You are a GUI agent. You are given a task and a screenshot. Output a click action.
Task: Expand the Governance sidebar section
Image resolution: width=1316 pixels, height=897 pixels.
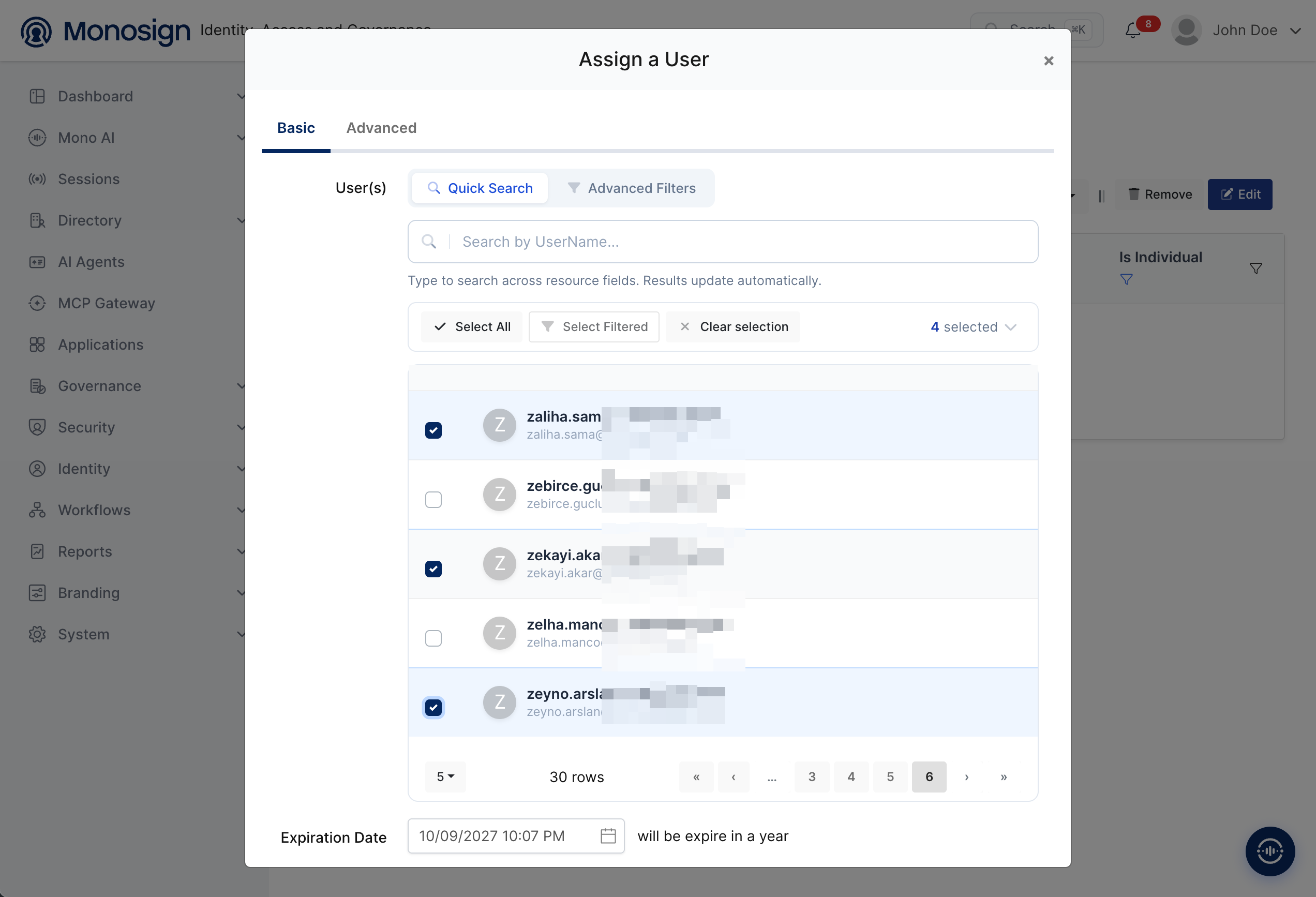pyautogui.click(x=241, y=385)
